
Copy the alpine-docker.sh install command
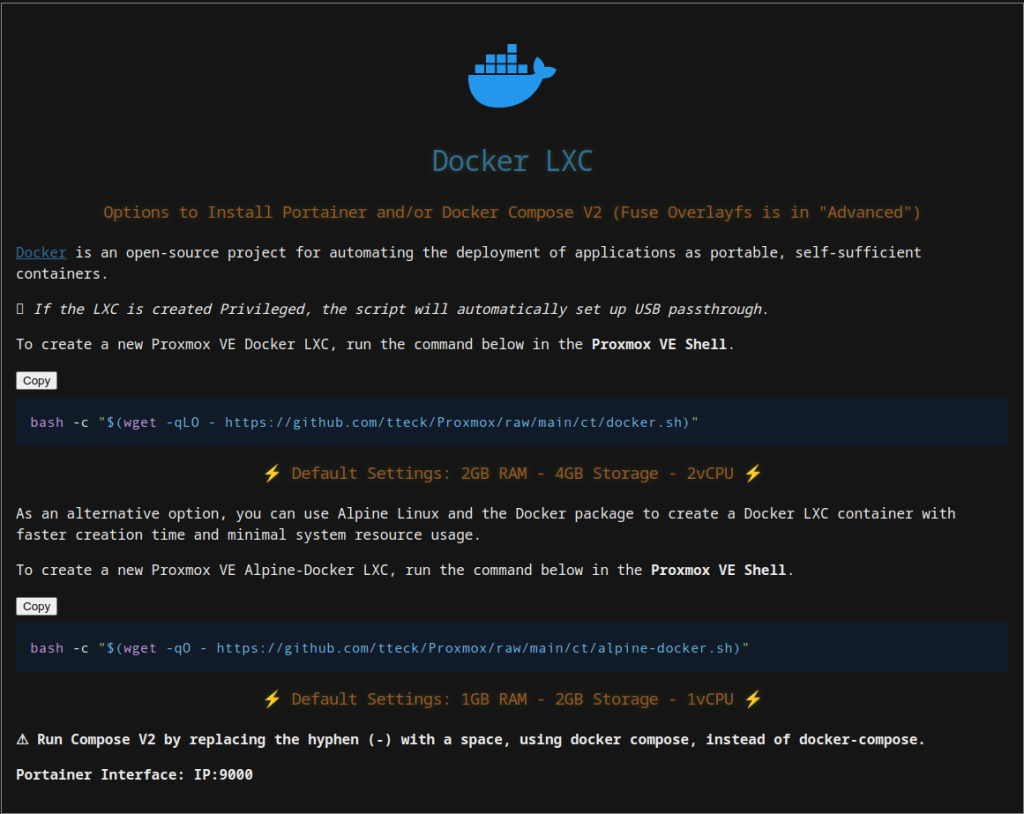click(37, 607)
